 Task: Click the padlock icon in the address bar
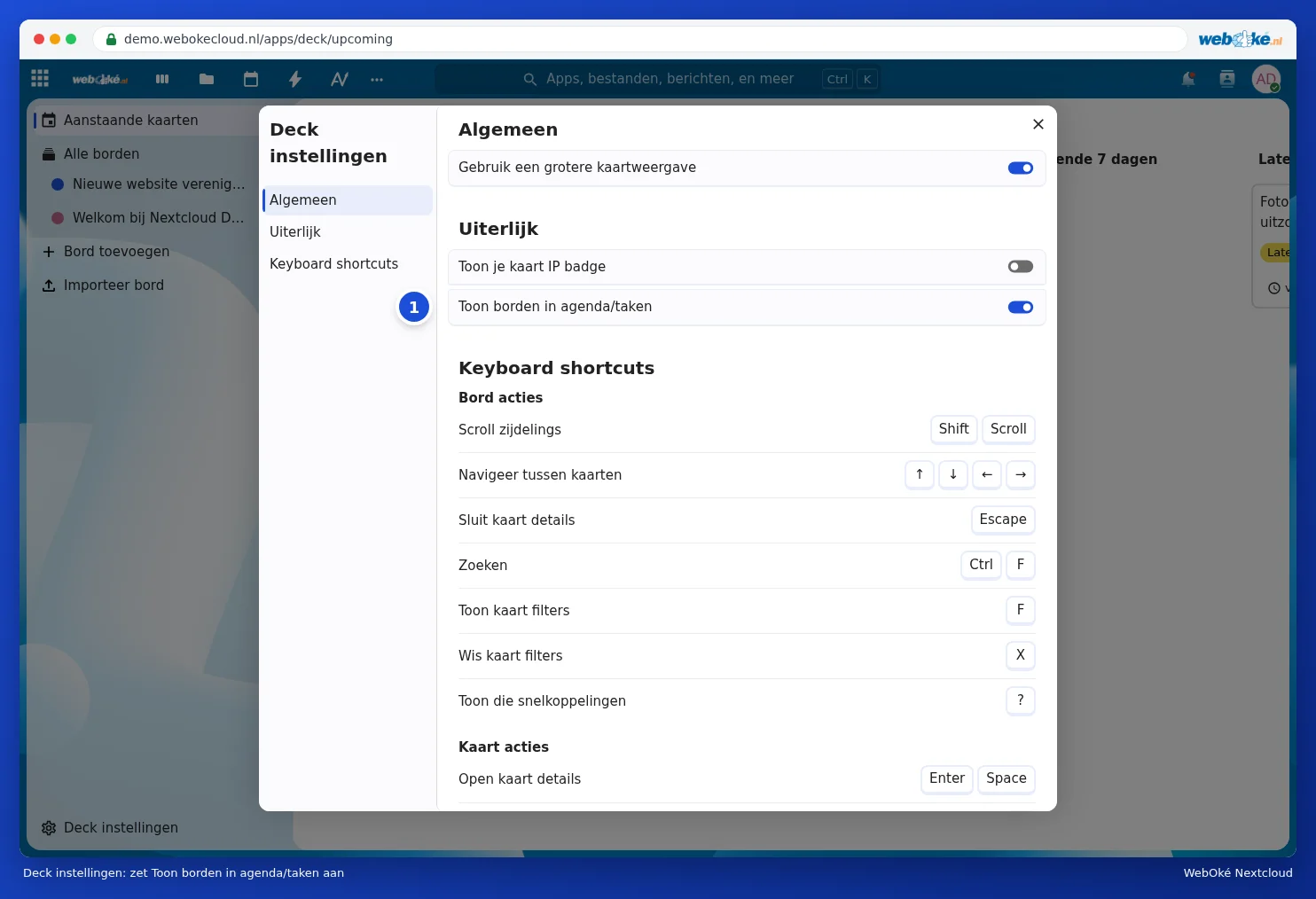coord(111,39)
